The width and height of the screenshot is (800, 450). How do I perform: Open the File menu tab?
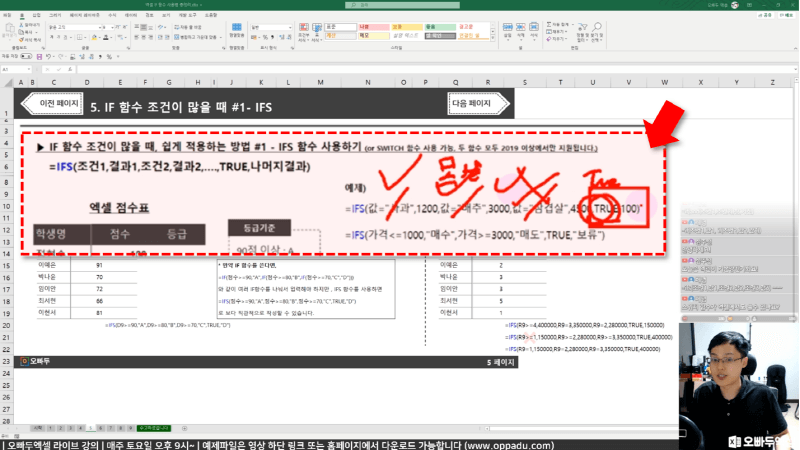(7, 15)
